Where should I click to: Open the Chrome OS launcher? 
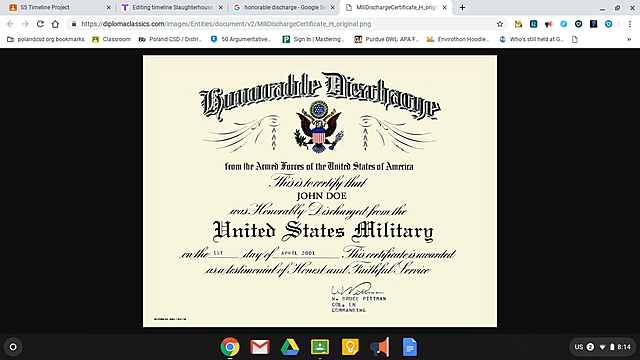pos(13,347)
